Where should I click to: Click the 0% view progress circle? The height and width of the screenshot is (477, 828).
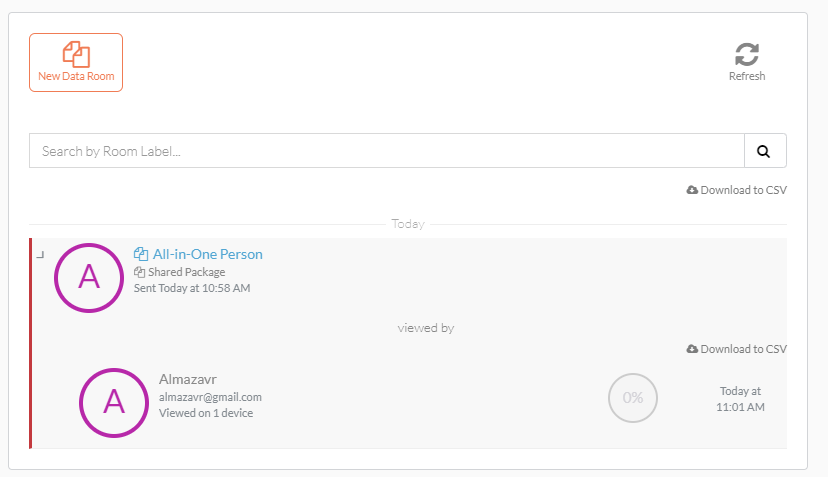click(x=633, y=398)
